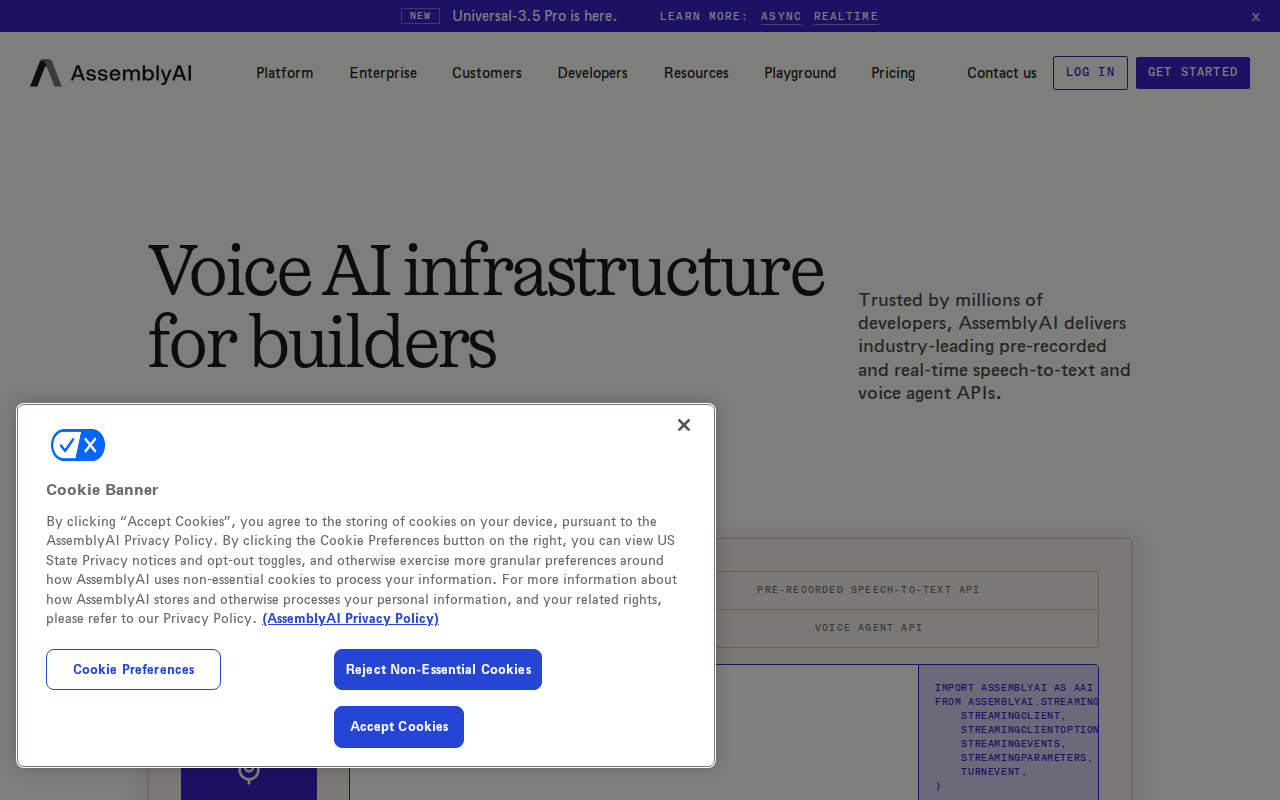Open the Enterprise menu
This screenshot has width=1280, height=800.
(x=383, y=73)
